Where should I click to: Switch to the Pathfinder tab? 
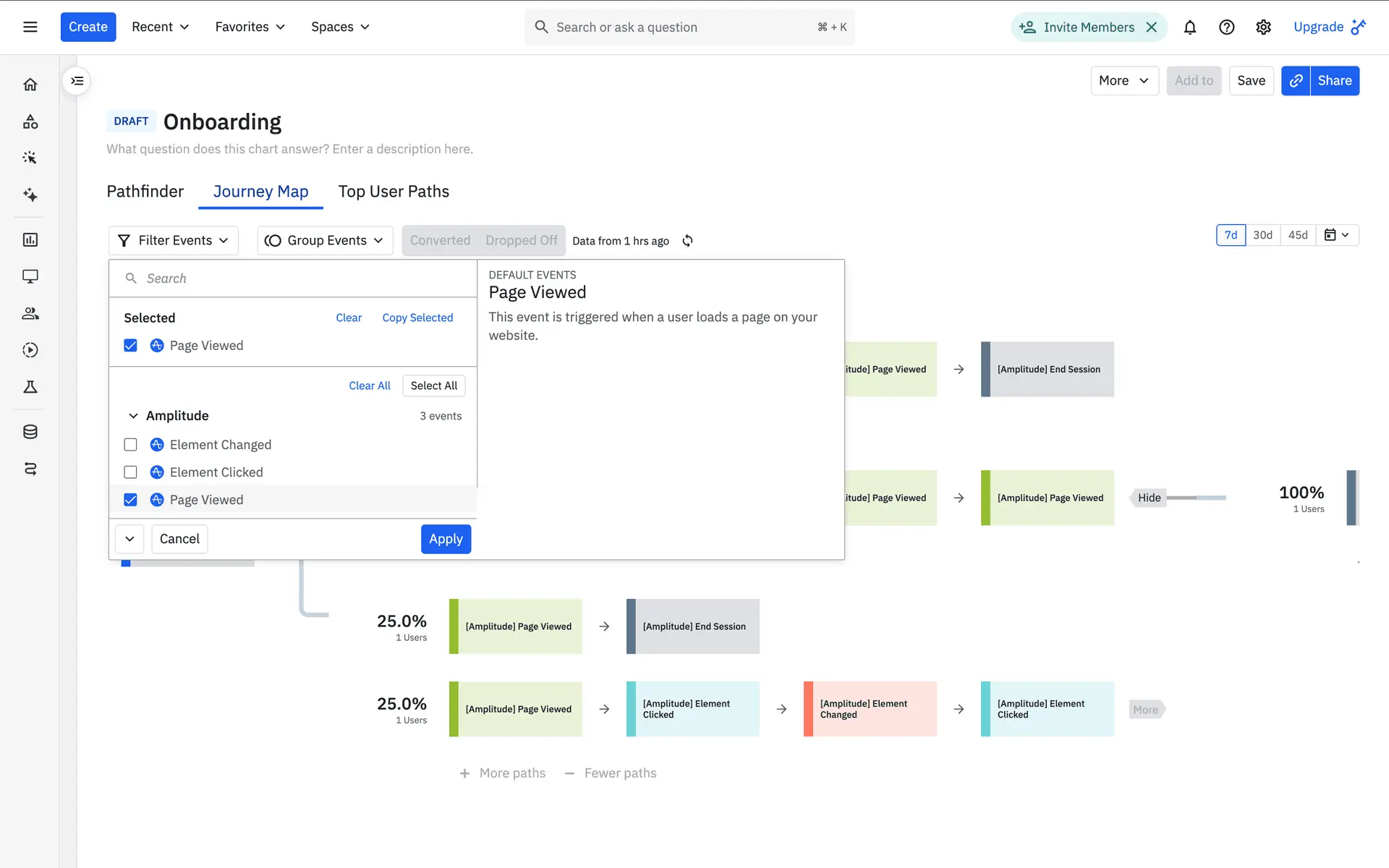coord(145,192)
